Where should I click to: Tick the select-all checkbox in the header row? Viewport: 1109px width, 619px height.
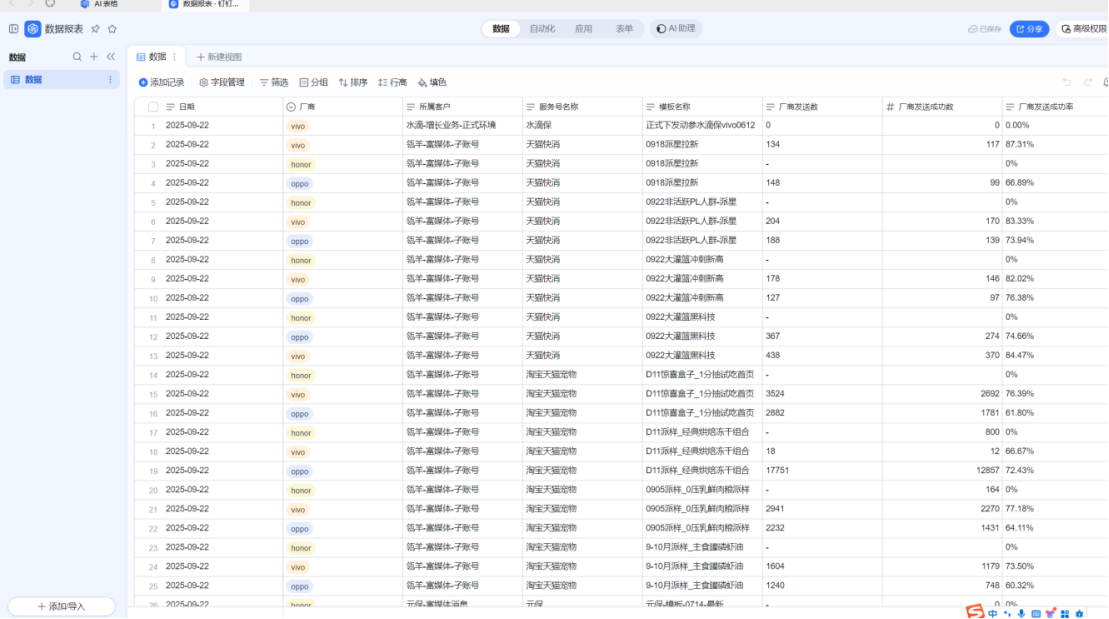tap(153, 106)
